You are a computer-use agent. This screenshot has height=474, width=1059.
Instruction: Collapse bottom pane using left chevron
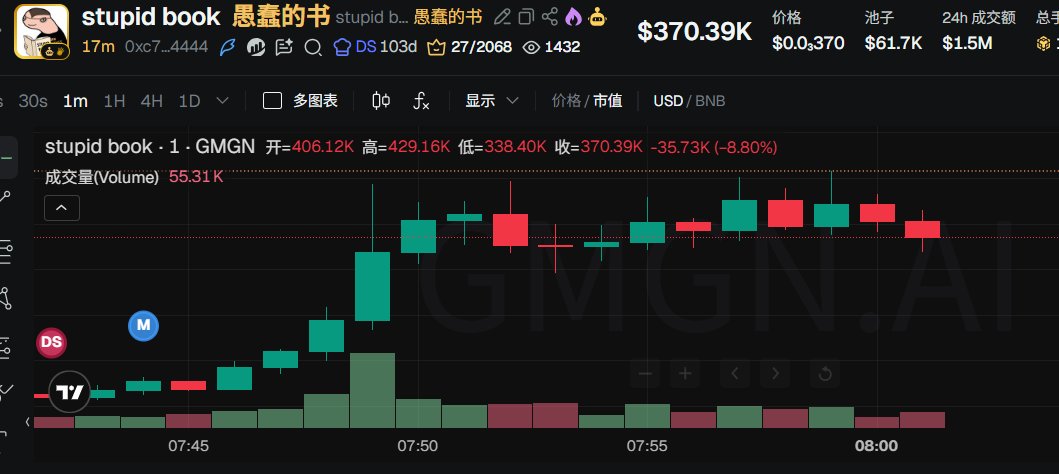tap(28, 422)
